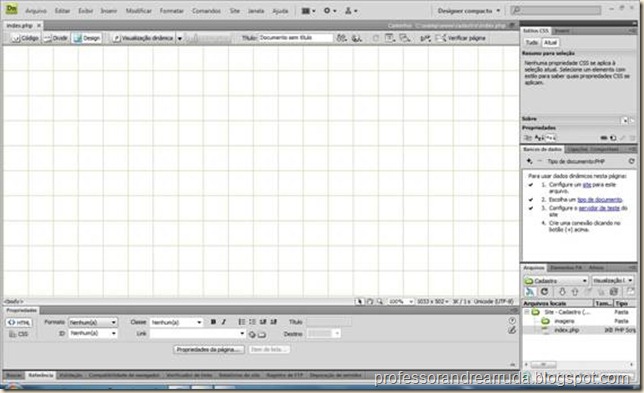This screenshot has height=393, width=644.
Task: Click the Browse for File folder icon
Action: point(262,335)
